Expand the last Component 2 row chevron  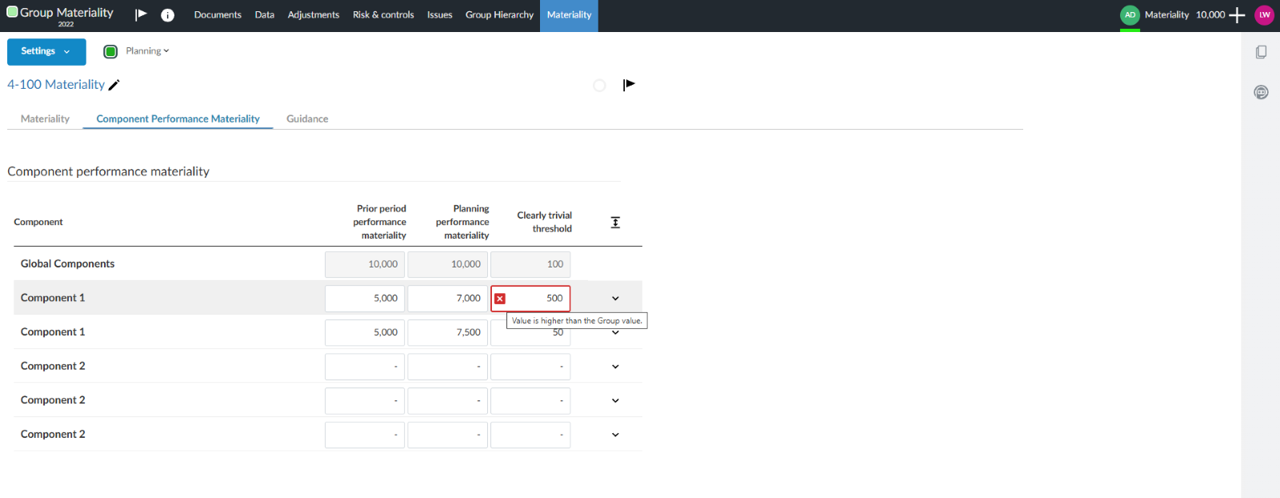[x=615, y=435]
